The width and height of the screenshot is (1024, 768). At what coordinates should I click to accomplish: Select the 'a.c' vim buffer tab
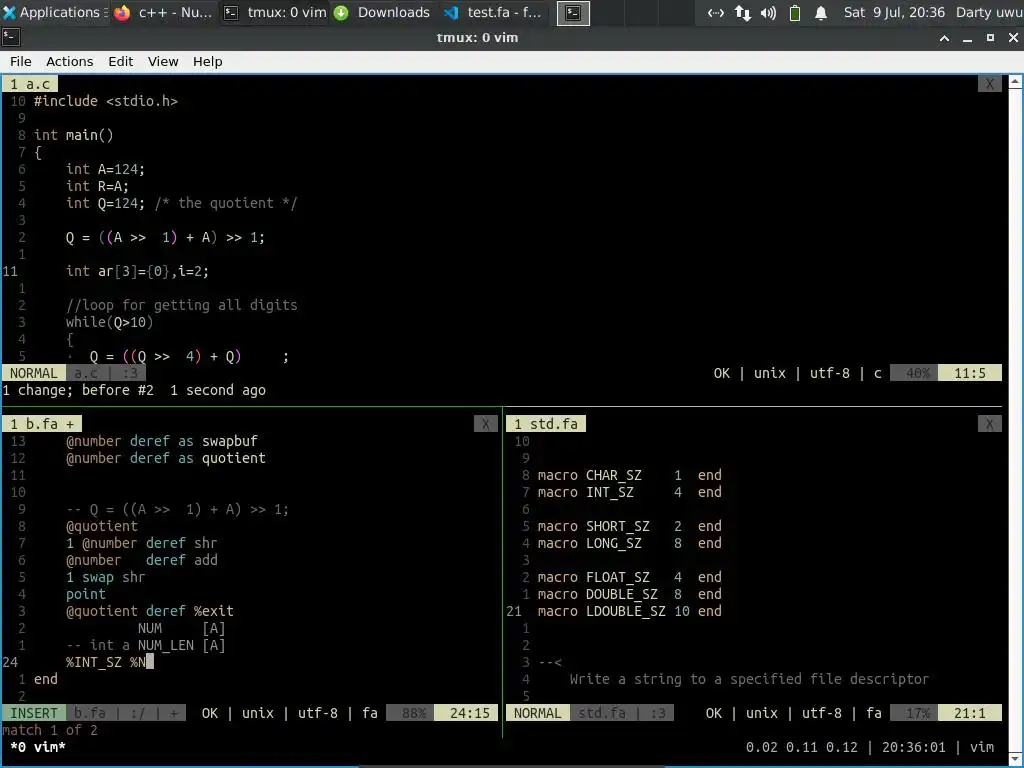pyautogui.click(x=30, y=84)
